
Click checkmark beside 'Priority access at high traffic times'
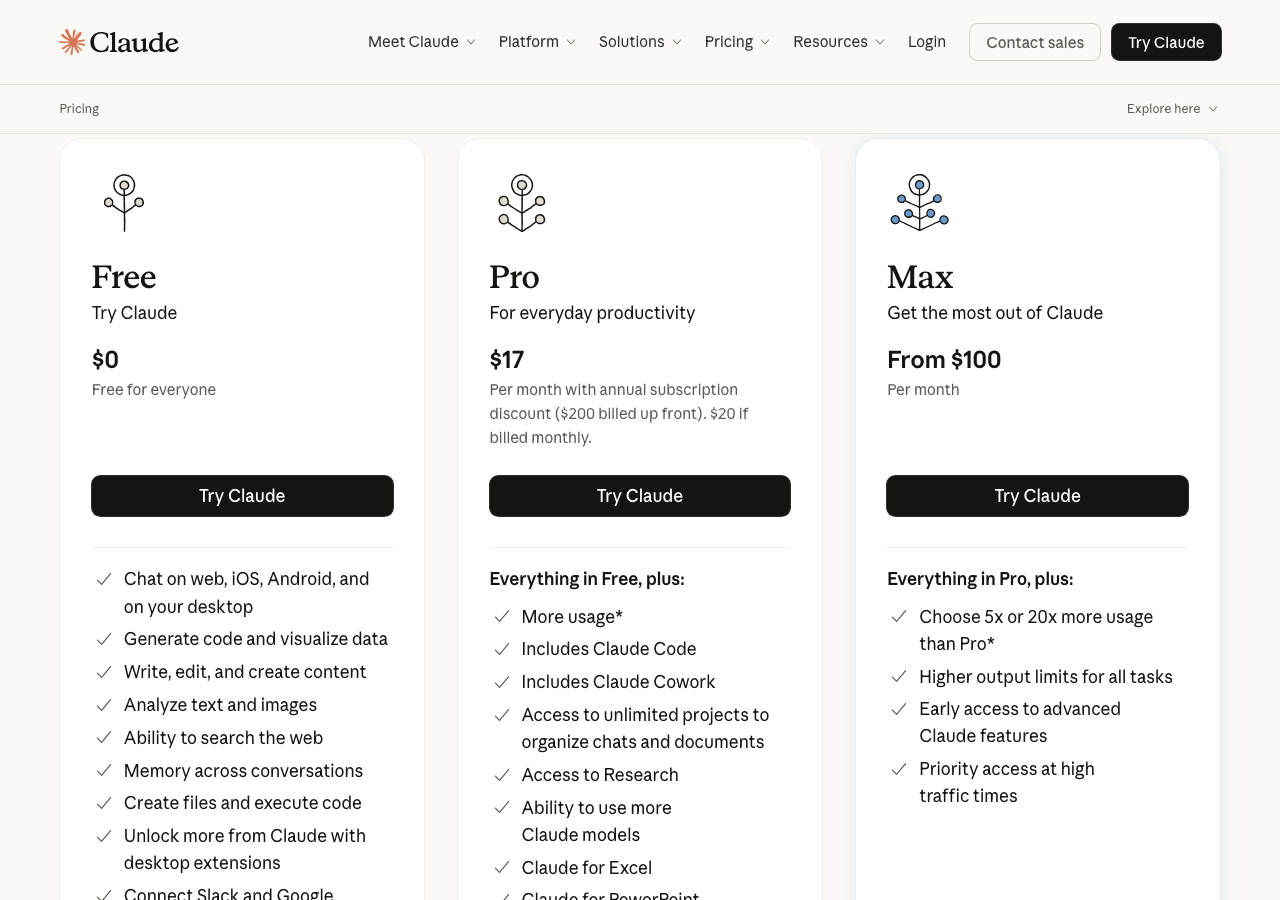tap(899, 769)
